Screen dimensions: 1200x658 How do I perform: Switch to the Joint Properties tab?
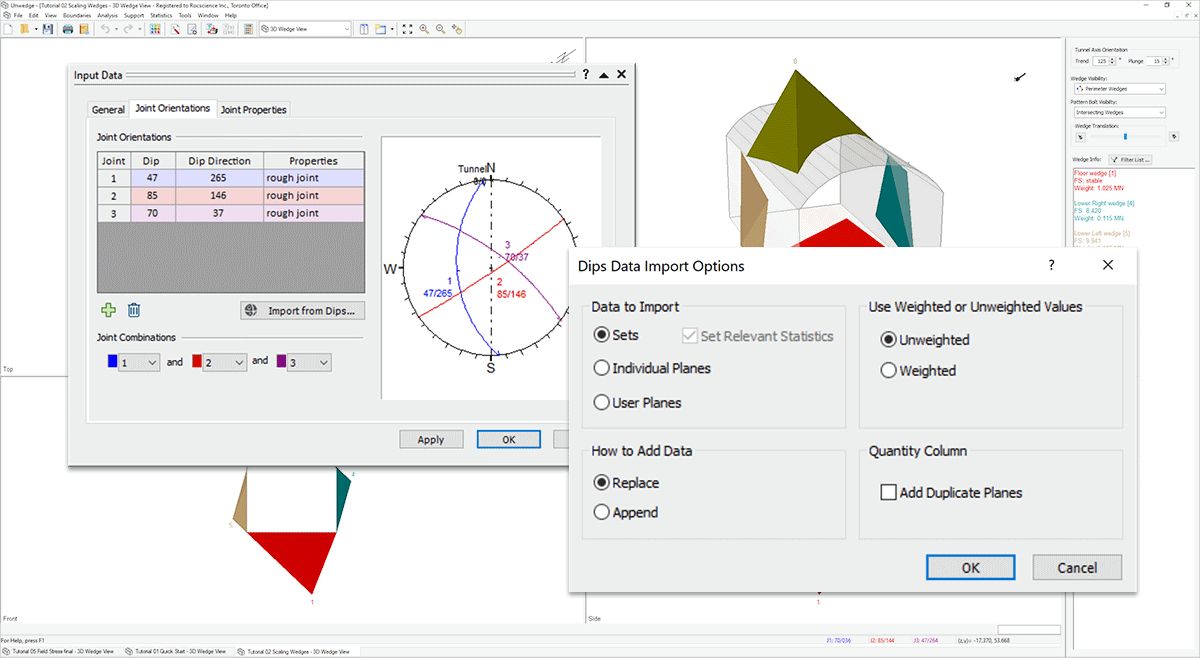(253, 110)
